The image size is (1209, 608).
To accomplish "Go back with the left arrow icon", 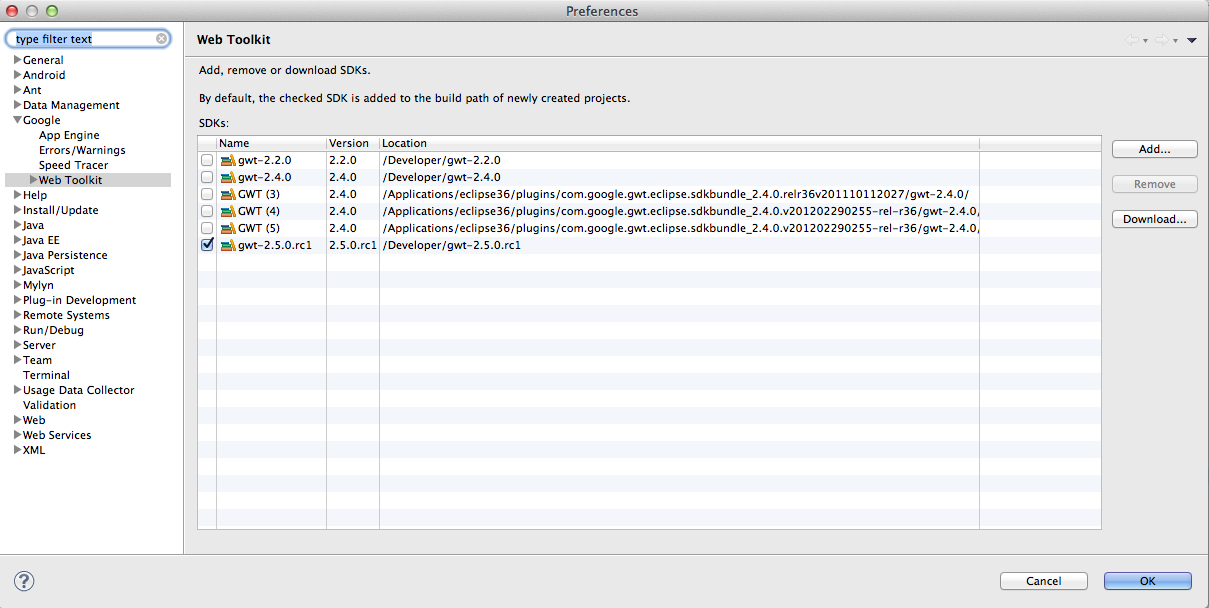I will pyautogui.click(x=1131, y=40).
